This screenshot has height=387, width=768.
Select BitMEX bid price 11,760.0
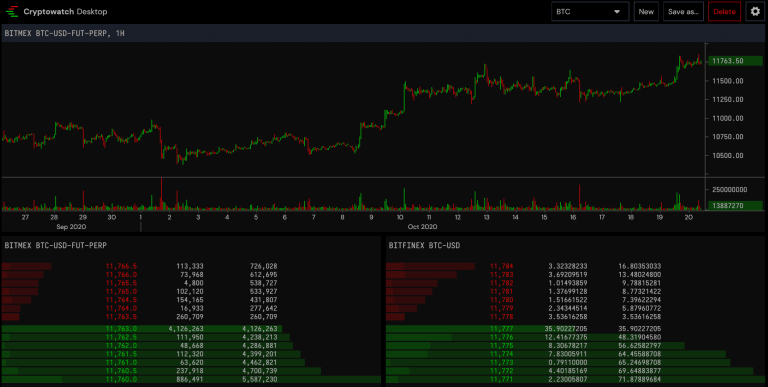(121, 379)
